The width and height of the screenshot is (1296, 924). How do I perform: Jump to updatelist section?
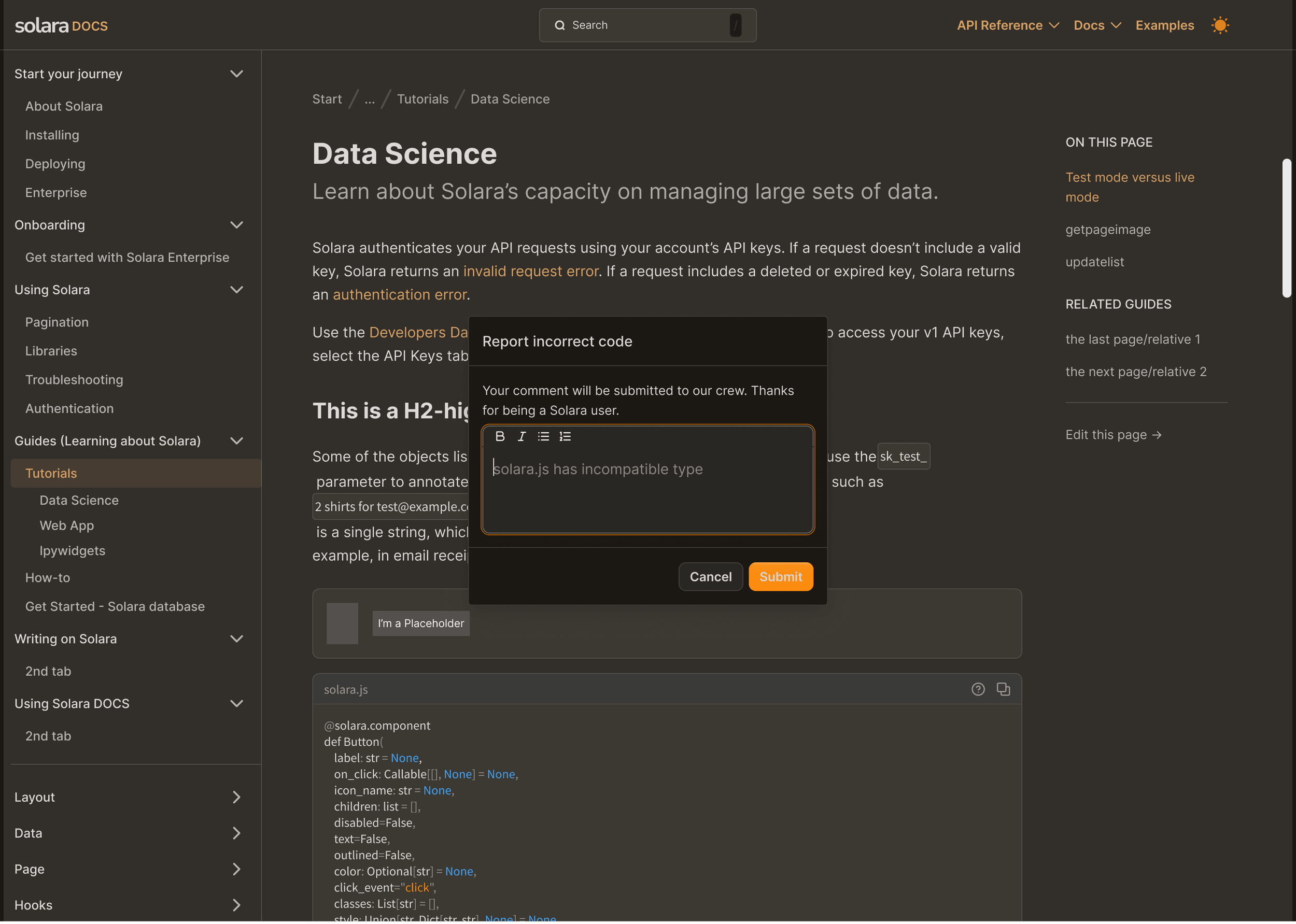tap(1094, 262)
